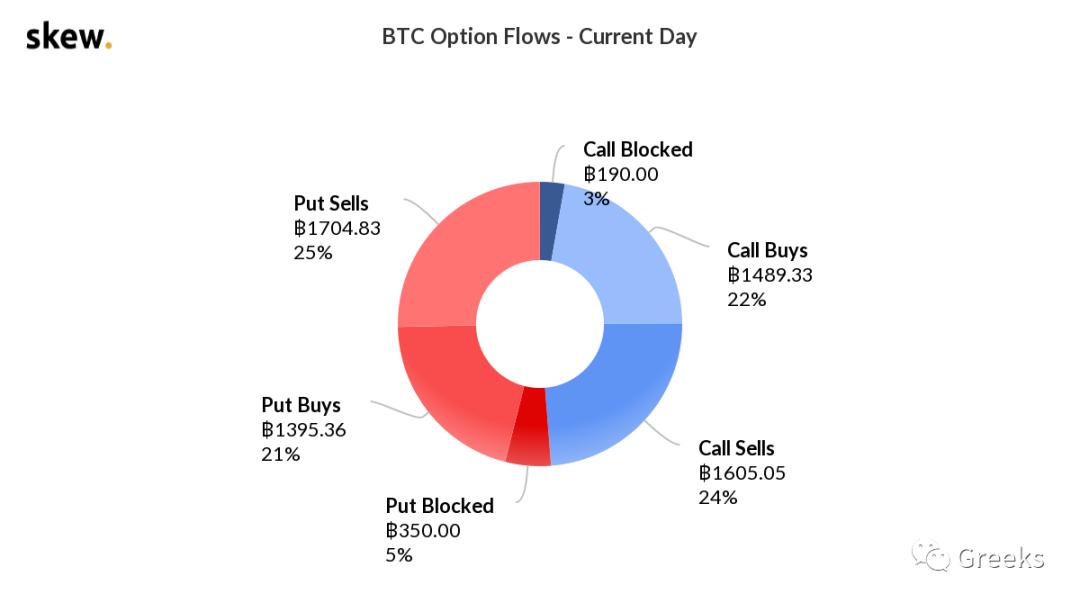Click the Call Blocked label
Screen dimensions: 1080x603
click(638, 150)
